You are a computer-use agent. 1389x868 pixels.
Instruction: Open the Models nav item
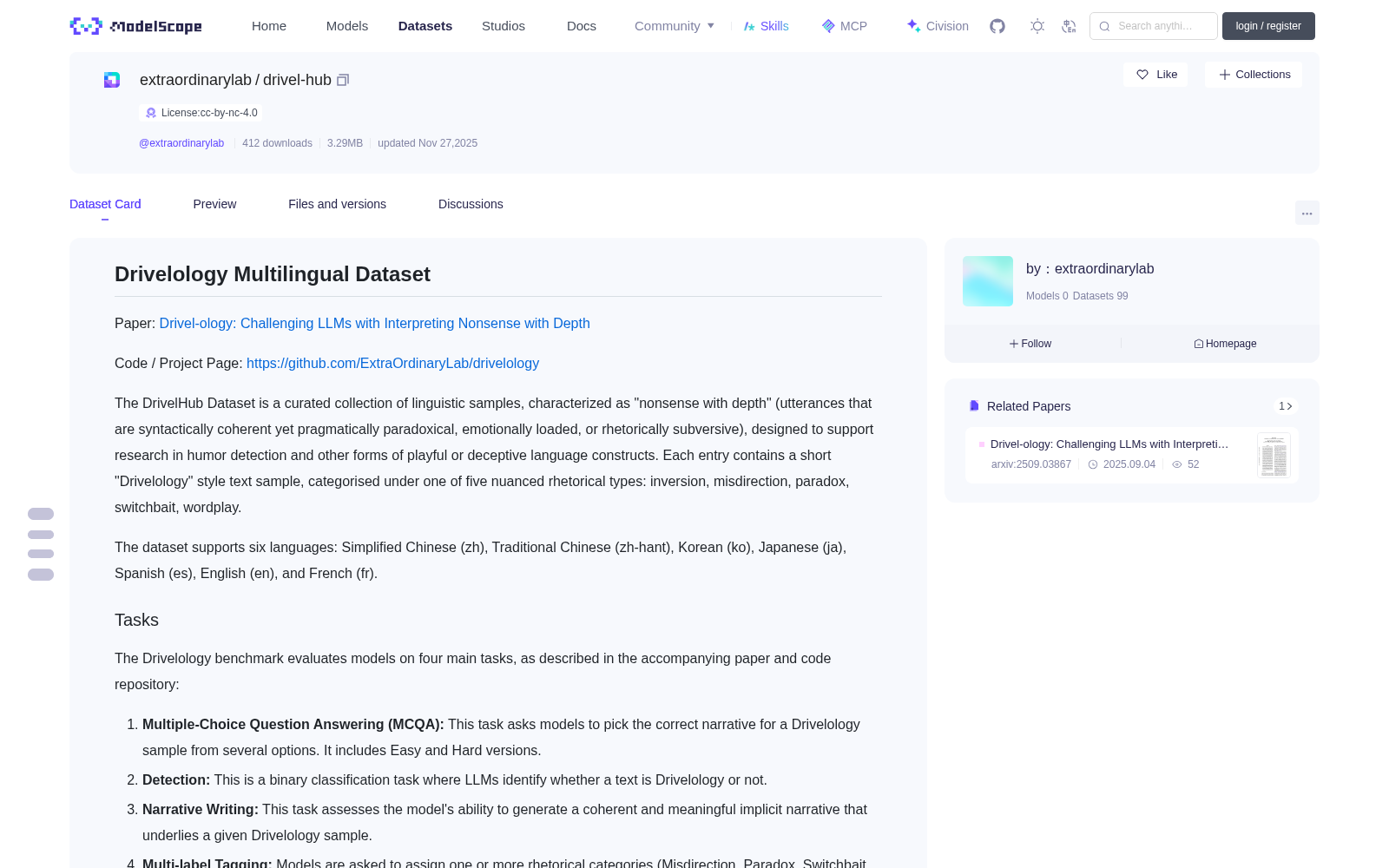pyautogui.click(x=347, y=26)
